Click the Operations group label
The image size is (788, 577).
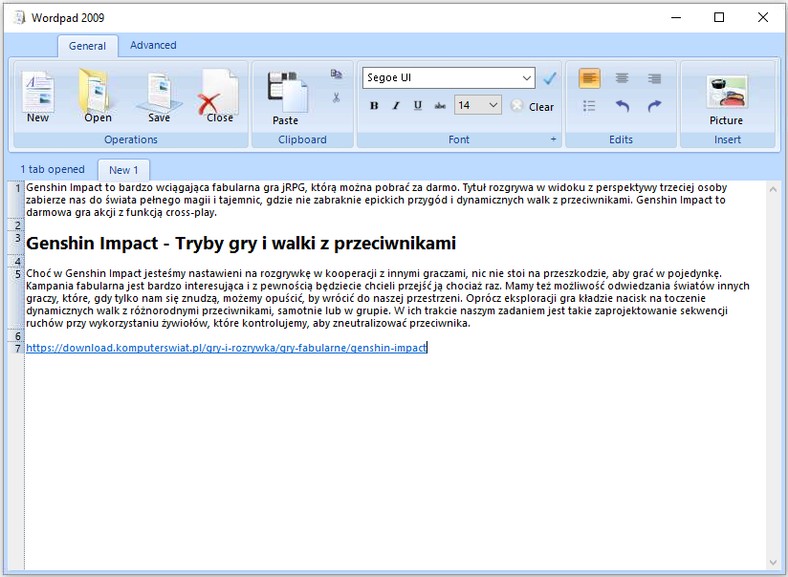(131, 140)
